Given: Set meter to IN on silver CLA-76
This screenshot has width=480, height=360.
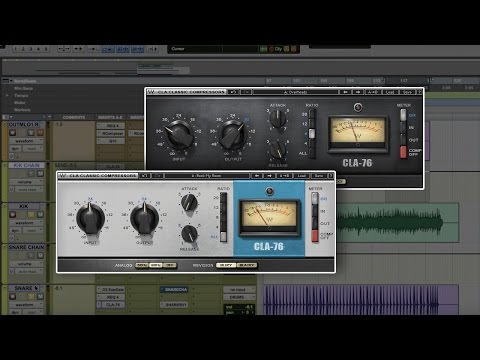Looking at the screenshot, I should [x=315, y=211].
